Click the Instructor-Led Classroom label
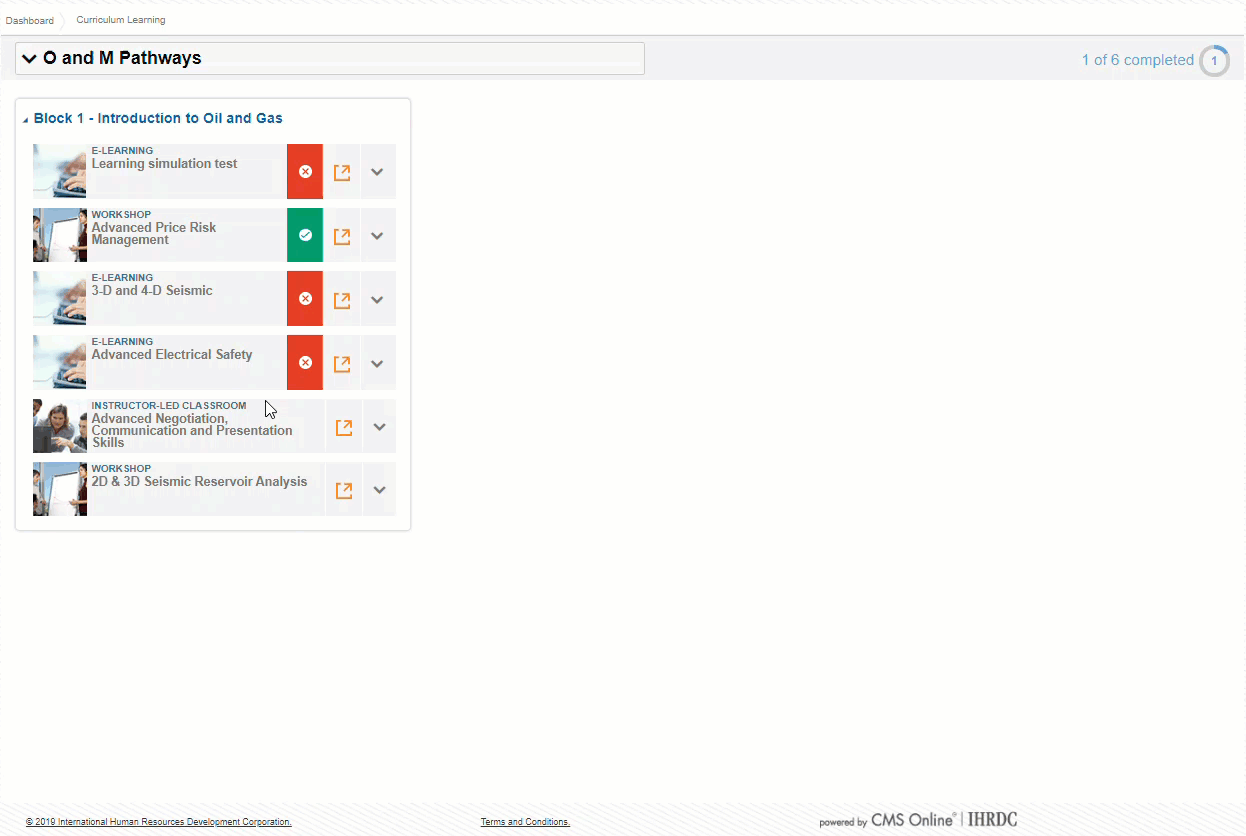Viewport: 1246px width, 836px height. tap(169, 406)
